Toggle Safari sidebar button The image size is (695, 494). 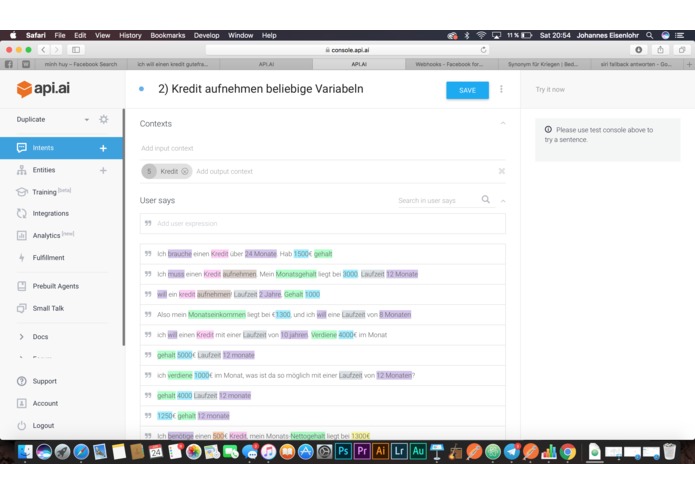(x=76, y=50)
